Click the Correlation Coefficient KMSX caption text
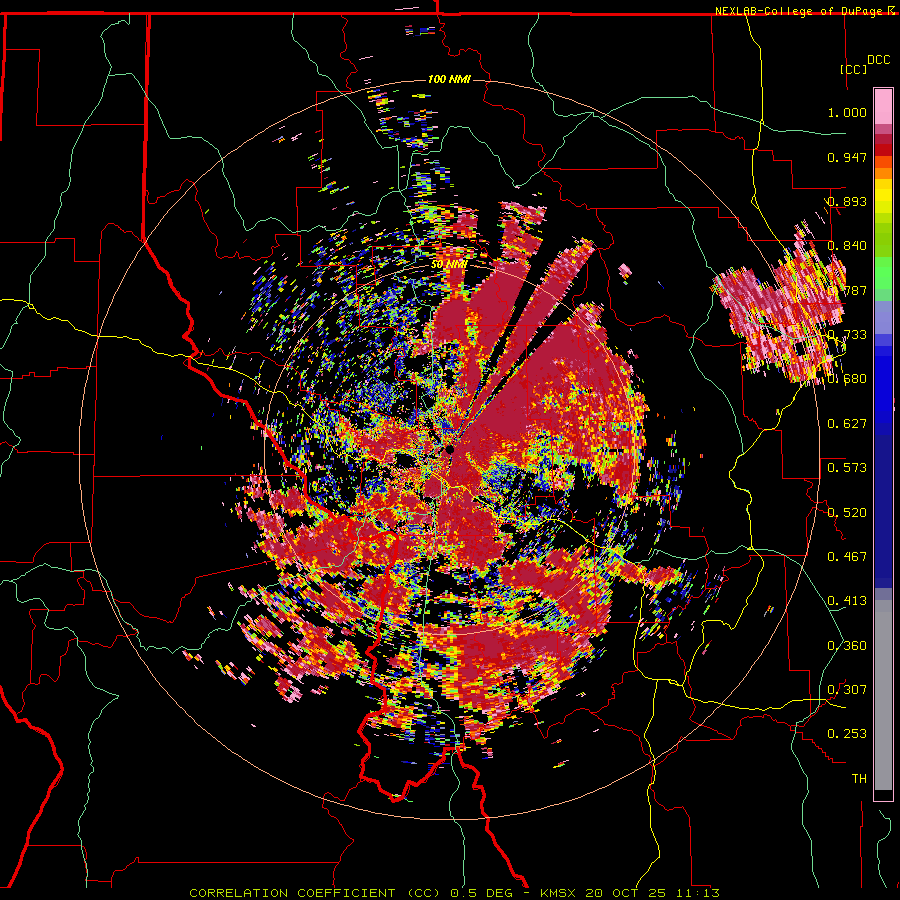The height and width of the screenshot is (900, 900). click(454, 893)
